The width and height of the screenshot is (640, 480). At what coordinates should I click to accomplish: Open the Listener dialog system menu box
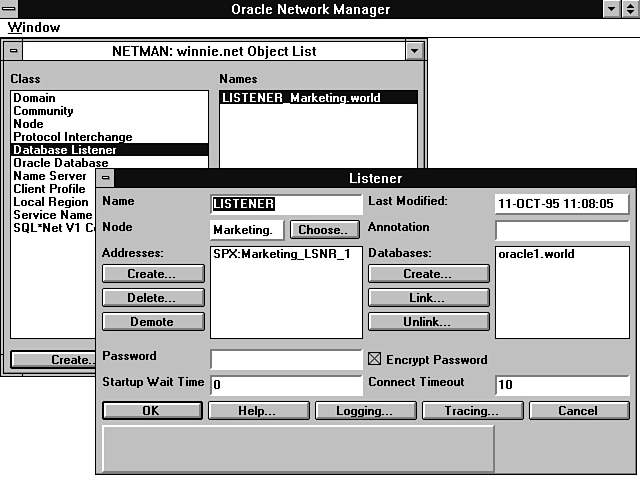107,178
